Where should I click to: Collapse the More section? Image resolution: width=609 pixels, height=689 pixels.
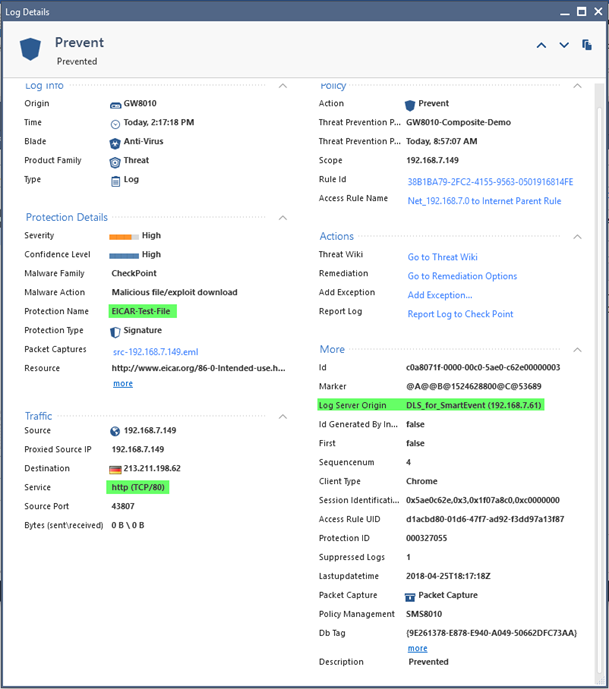coord(577,350)
